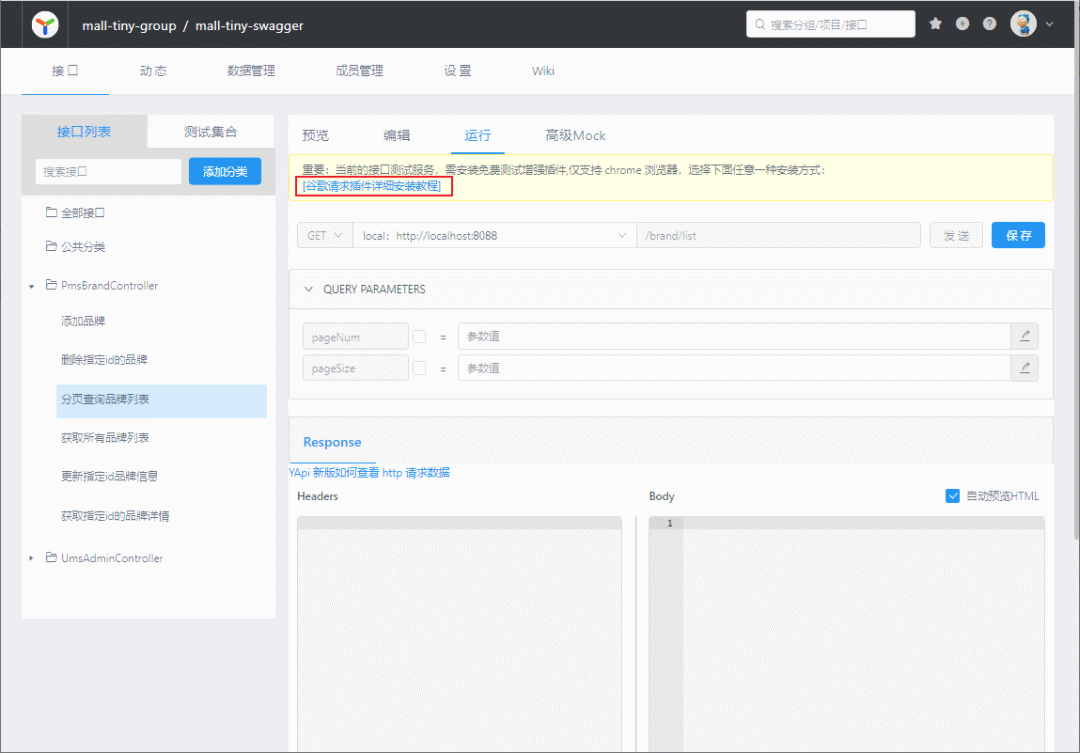Select the 测试集合 sidebar tab
Viewport: 1080px width, 753px height.
pyautogui.click(x=211, y=132)
